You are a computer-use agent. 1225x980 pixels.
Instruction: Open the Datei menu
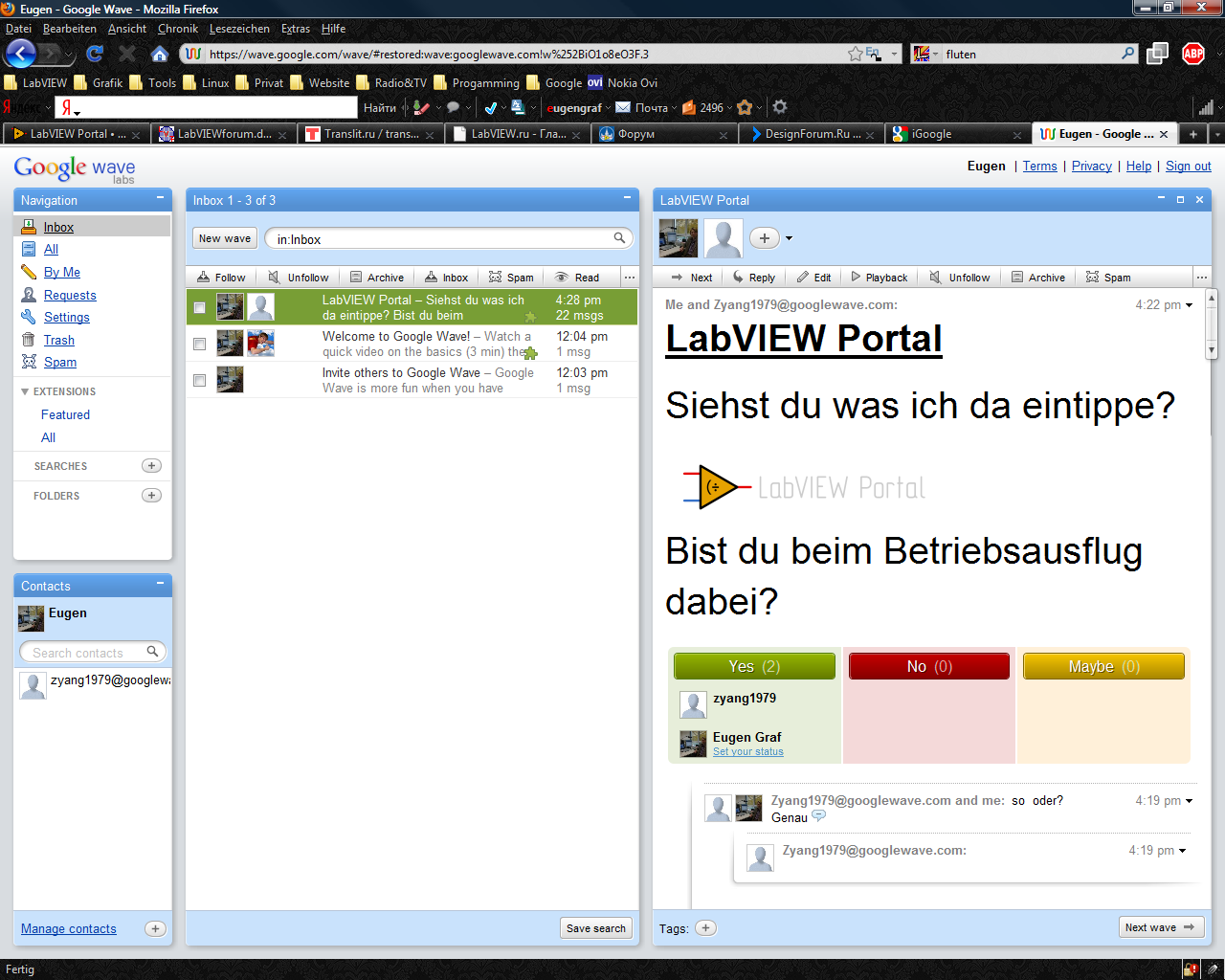point(18,29)
